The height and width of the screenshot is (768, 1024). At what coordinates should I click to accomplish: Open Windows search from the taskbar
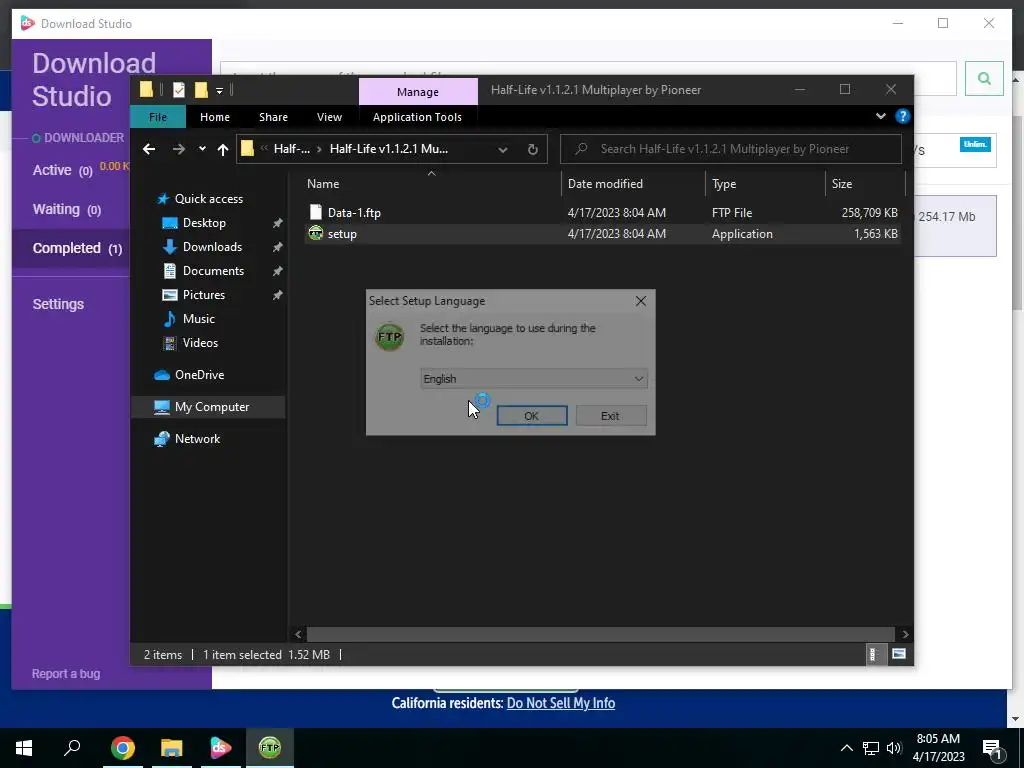pyautogui.click(x=72, y=748)
